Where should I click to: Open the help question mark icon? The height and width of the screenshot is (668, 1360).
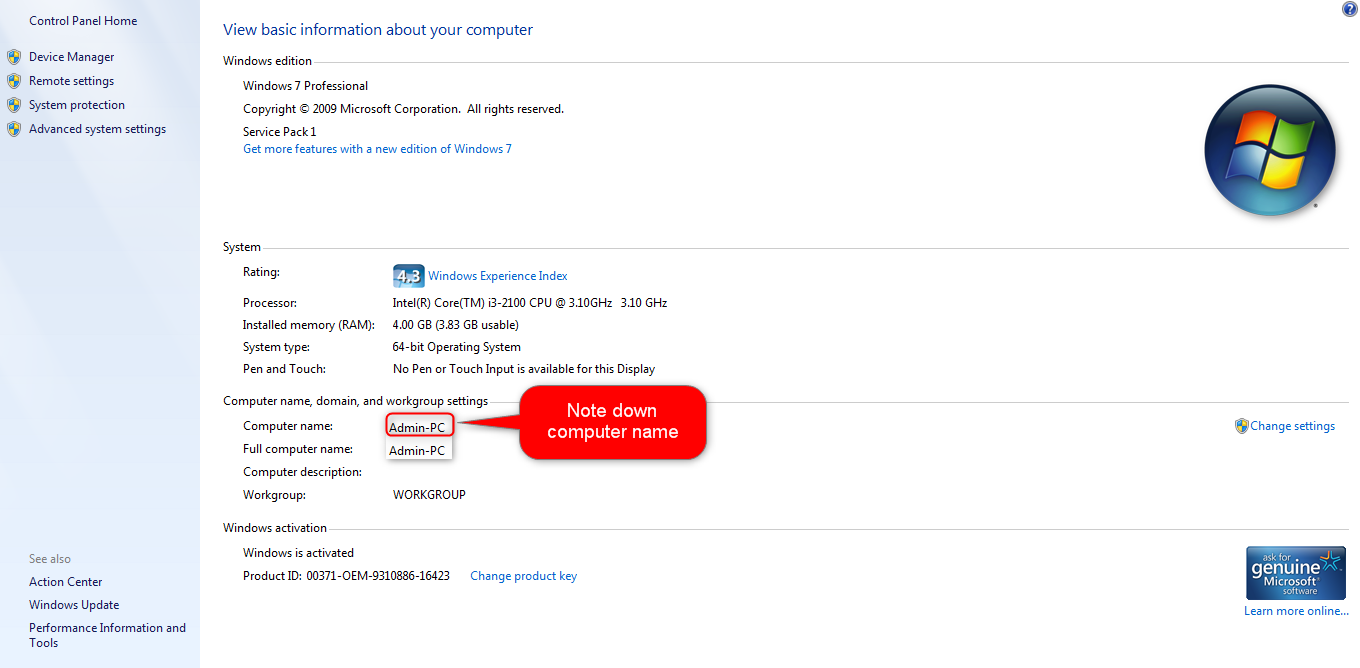pyautogui.click(x=1350, y=9)
